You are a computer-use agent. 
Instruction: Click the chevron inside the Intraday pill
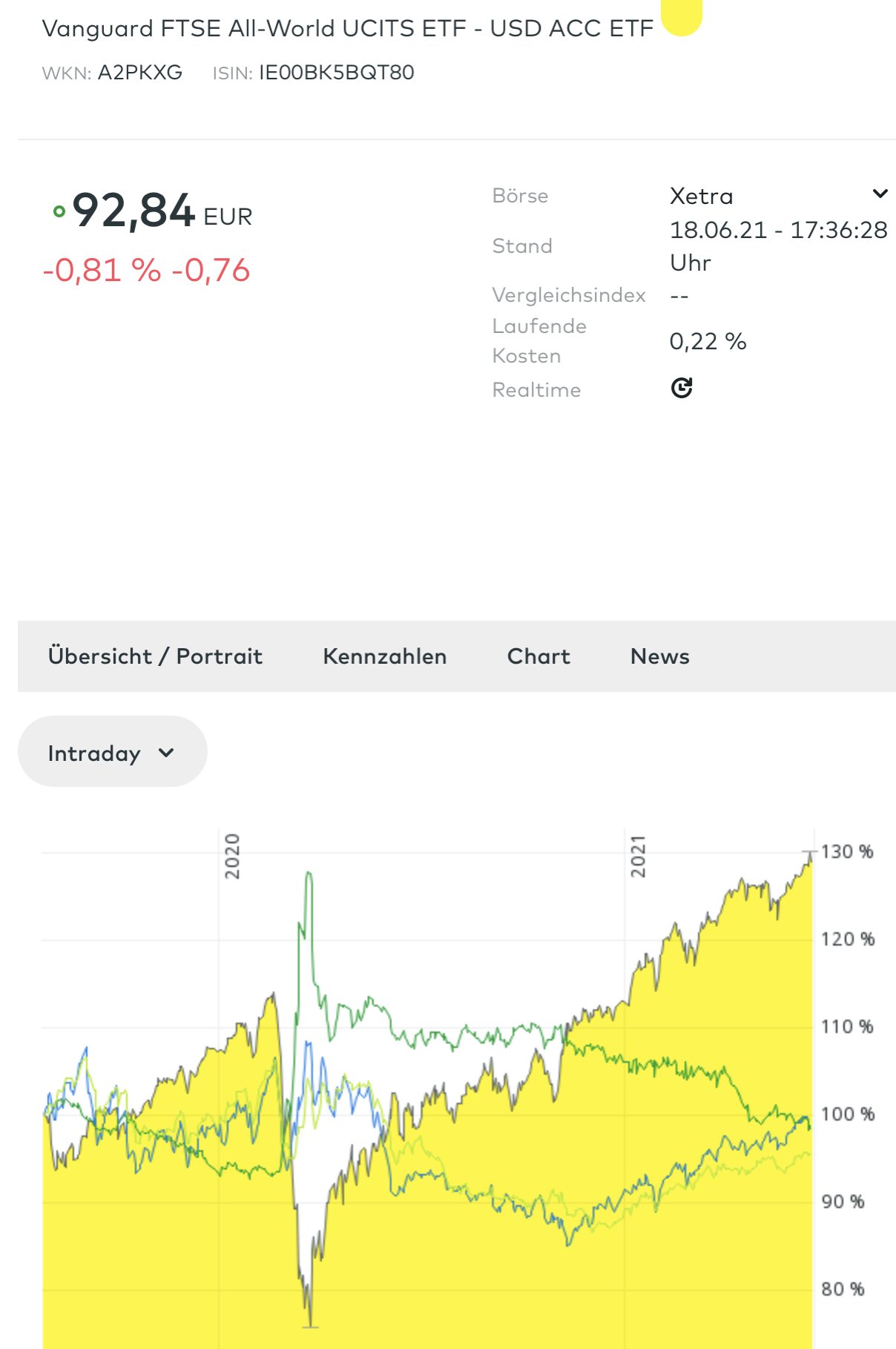[167, 753]
